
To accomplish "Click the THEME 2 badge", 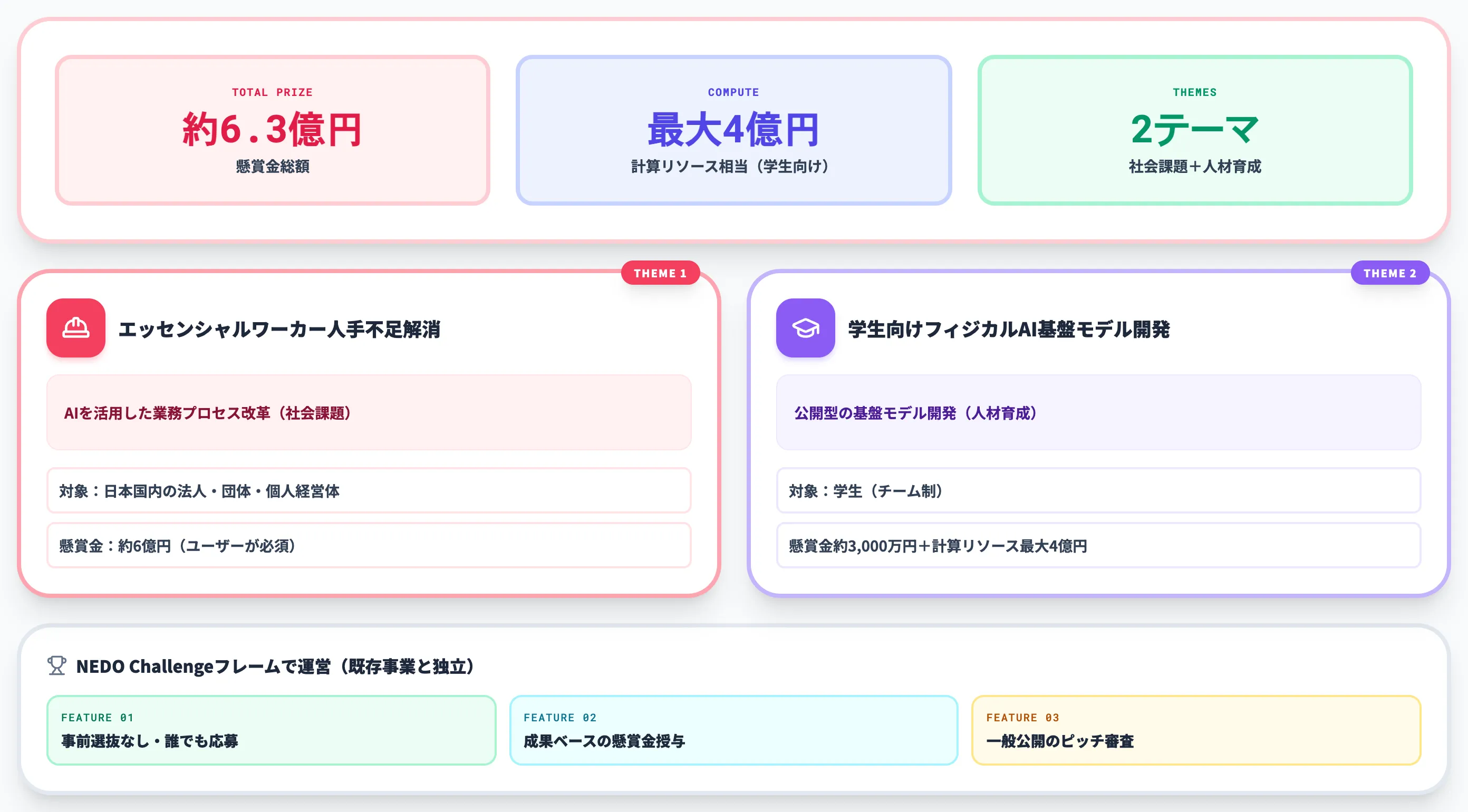I will click(x=1389, y=273).
